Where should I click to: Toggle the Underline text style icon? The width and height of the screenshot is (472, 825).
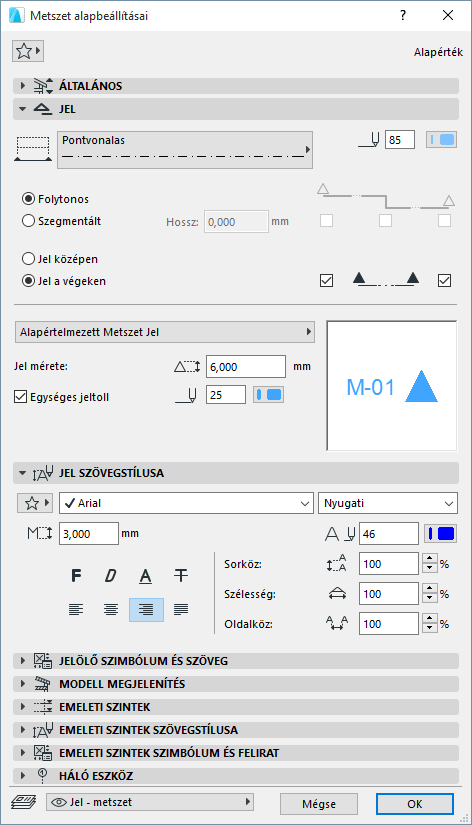point(146,576)
